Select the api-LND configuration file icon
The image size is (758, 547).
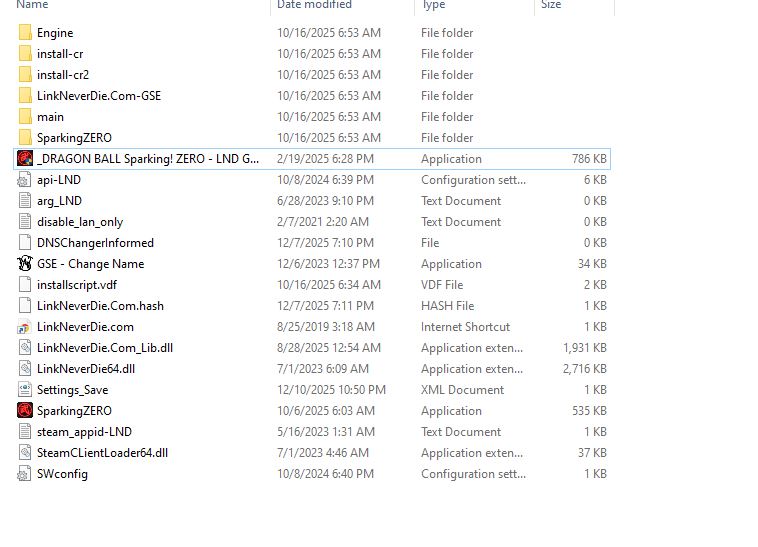(x=25, y=180)
